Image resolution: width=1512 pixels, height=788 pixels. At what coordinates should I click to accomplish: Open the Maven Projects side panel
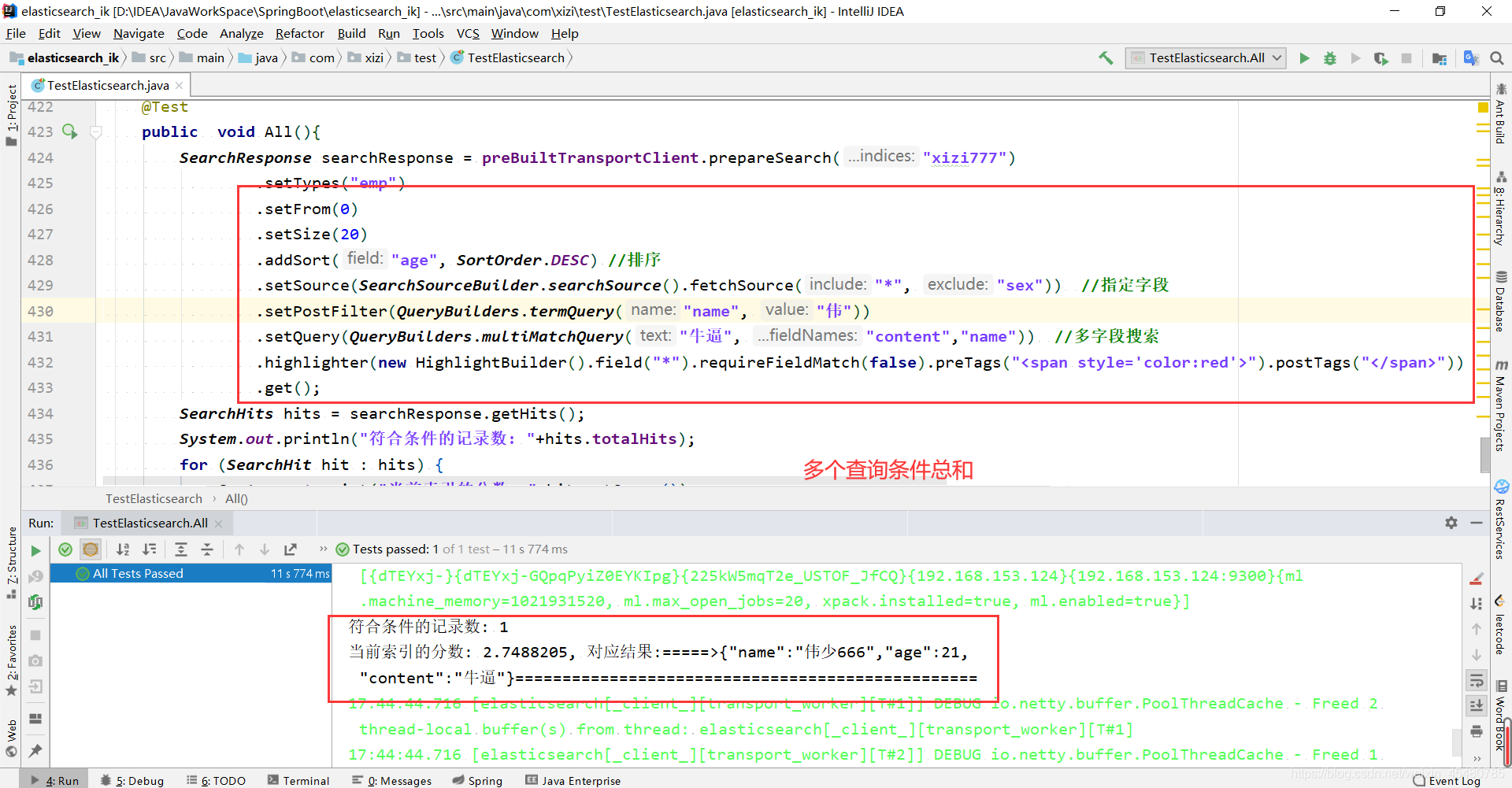pyautogui.click(x=1501, y=405)
